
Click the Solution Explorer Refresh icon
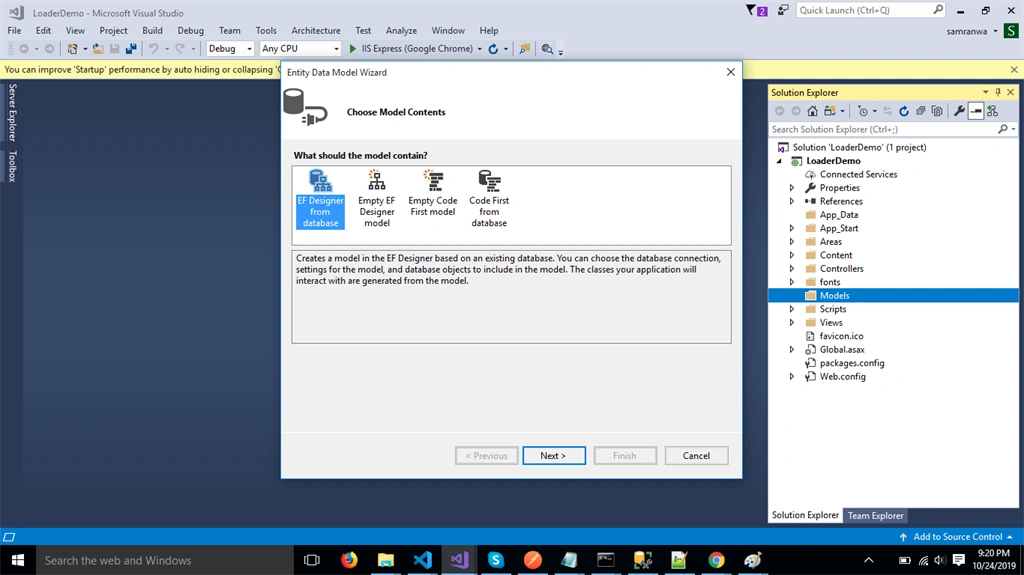904,111
